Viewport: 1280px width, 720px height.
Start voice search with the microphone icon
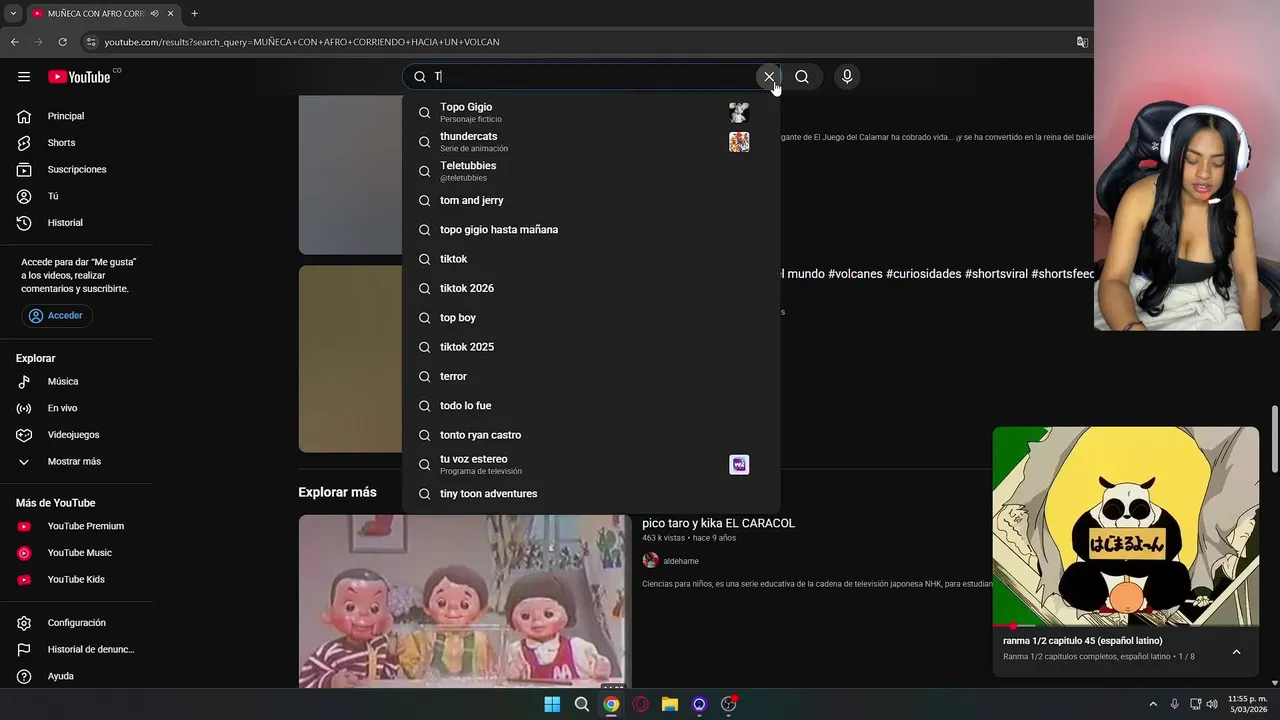point(847,77)
